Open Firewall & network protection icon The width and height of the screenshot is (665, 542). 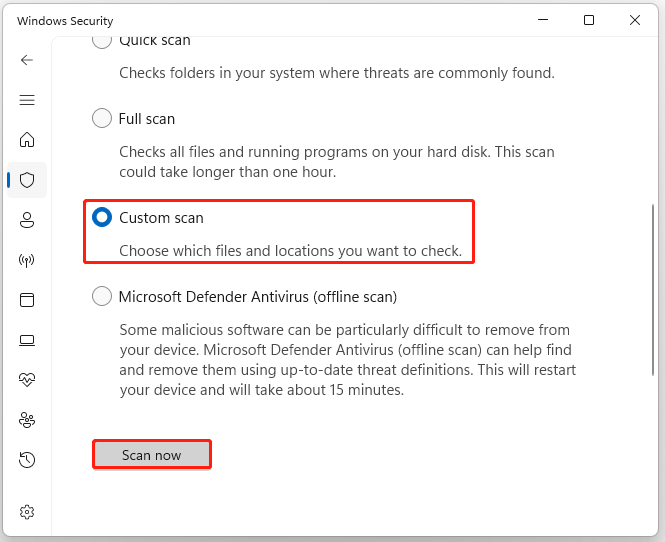point(27,260)
